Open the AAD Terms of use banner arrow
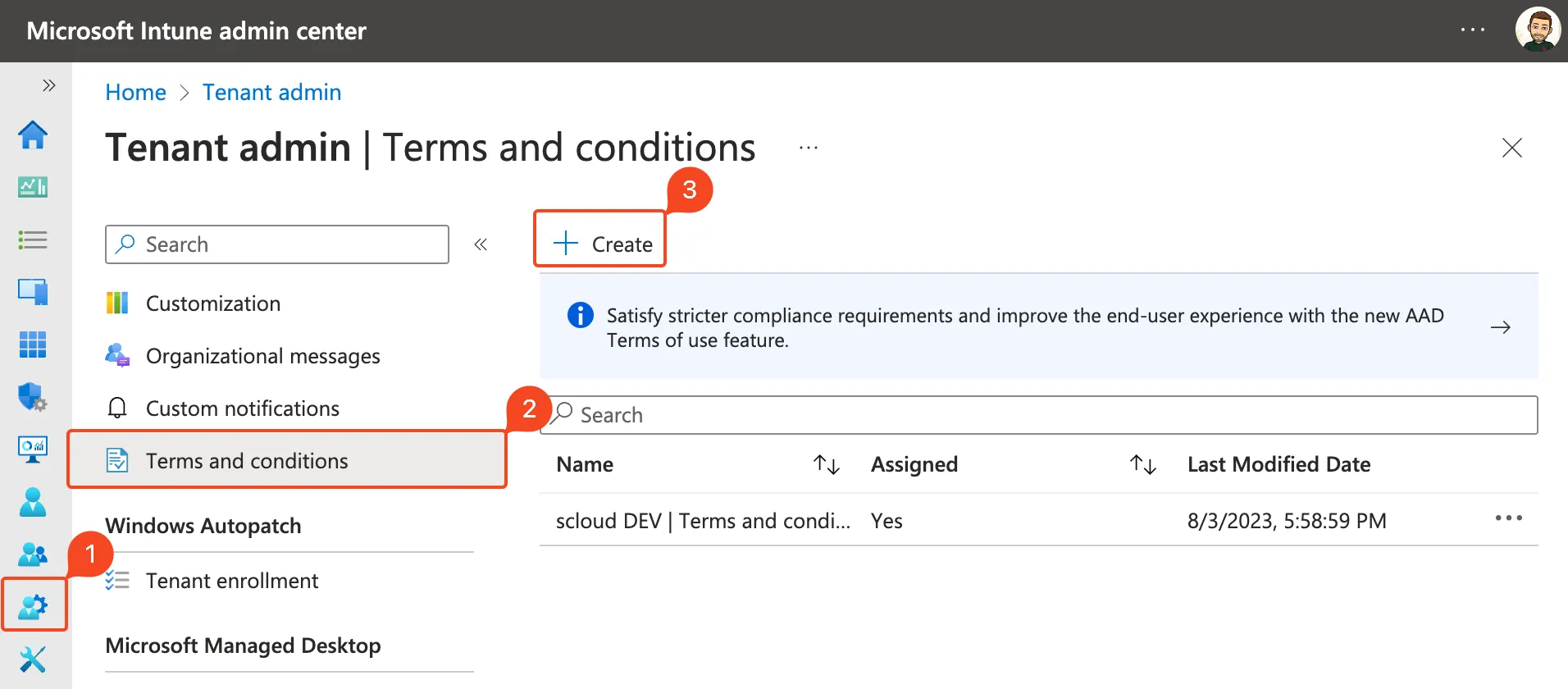 1501,327
